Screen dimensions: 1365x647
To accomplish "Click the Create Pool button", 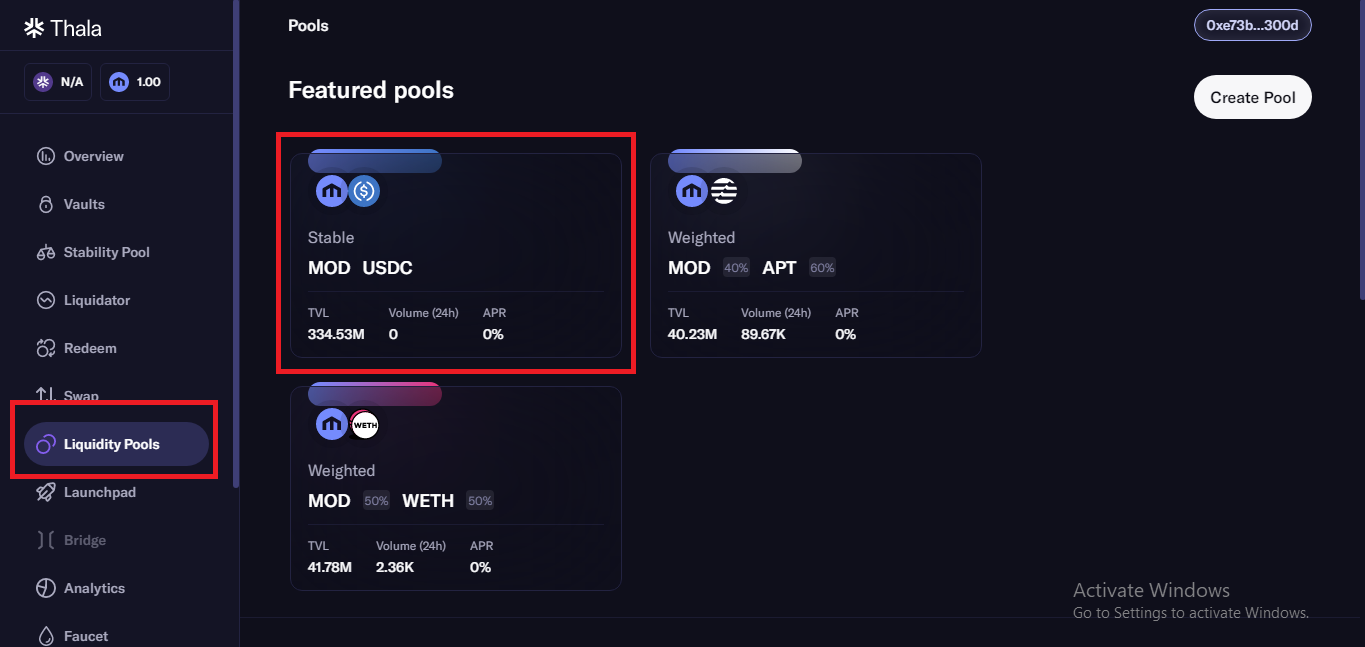I will [1252, 97].
